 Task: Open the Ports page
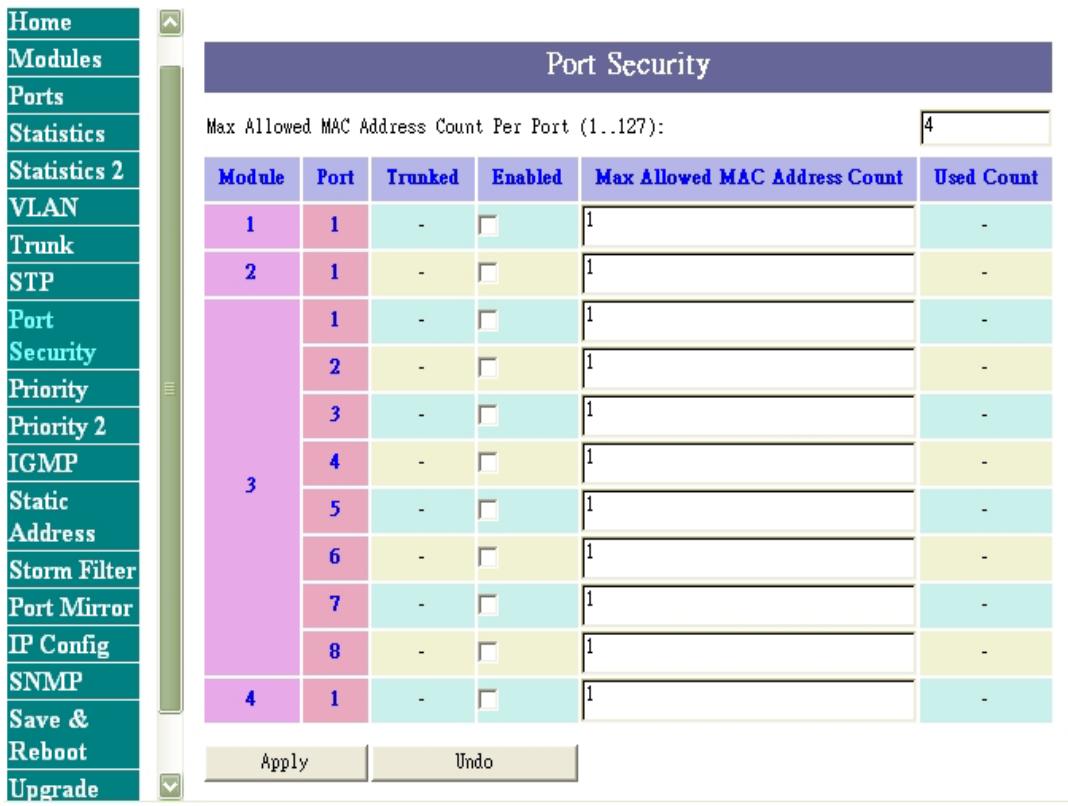[73, 96]
